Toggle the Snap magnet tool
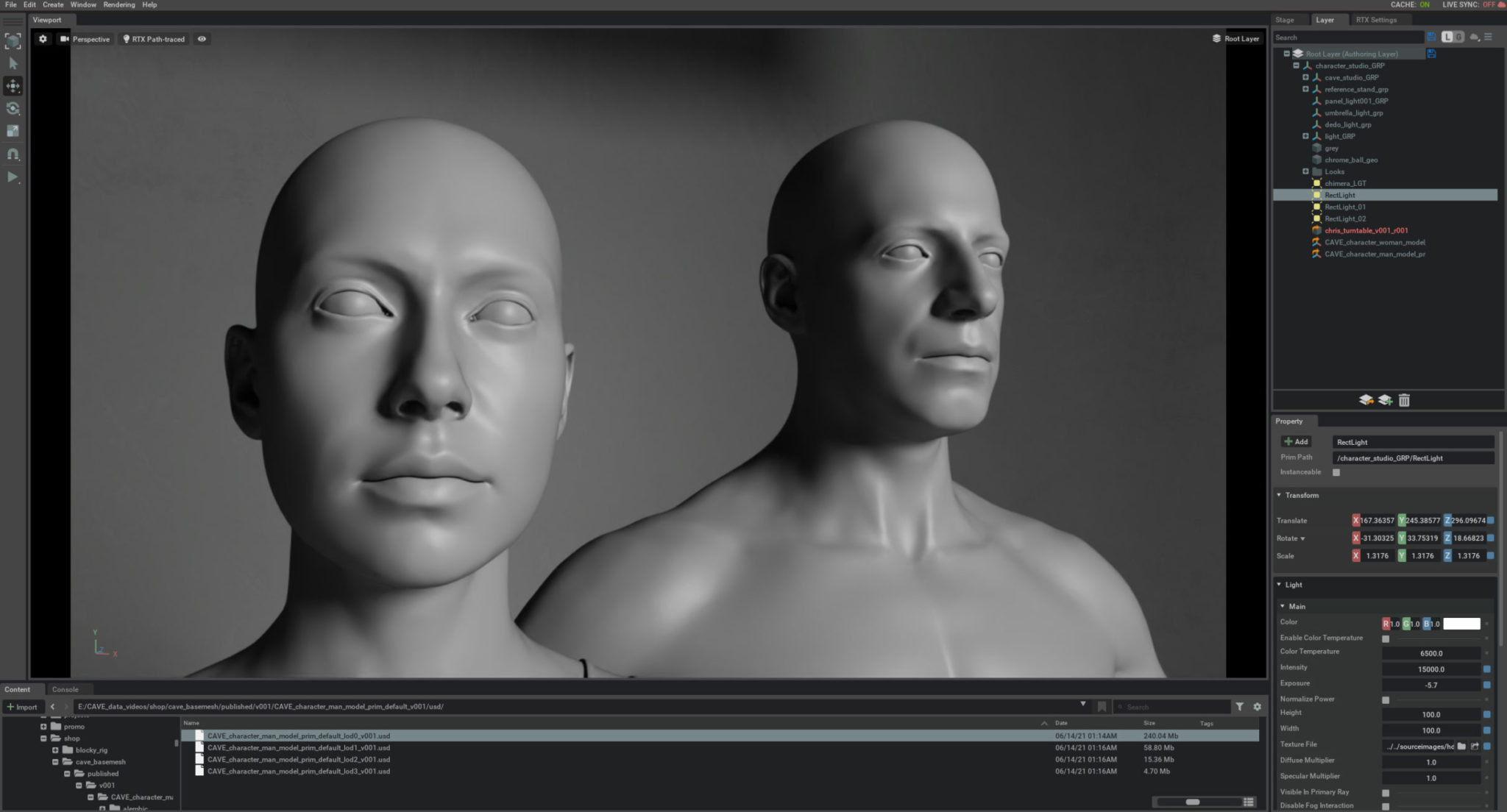 point(13,154)
